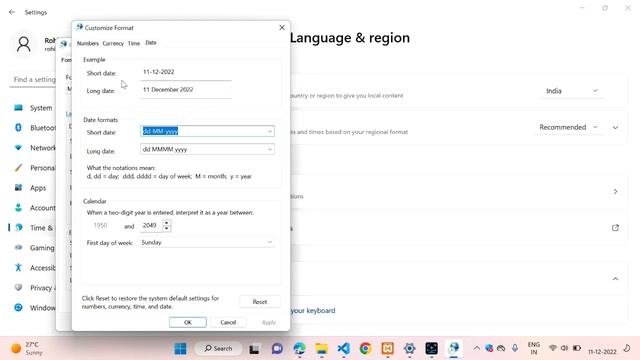Screen dimensions: 640x360
Task: Select Time & language via the globe icon
Action: [x=18, y=228]
